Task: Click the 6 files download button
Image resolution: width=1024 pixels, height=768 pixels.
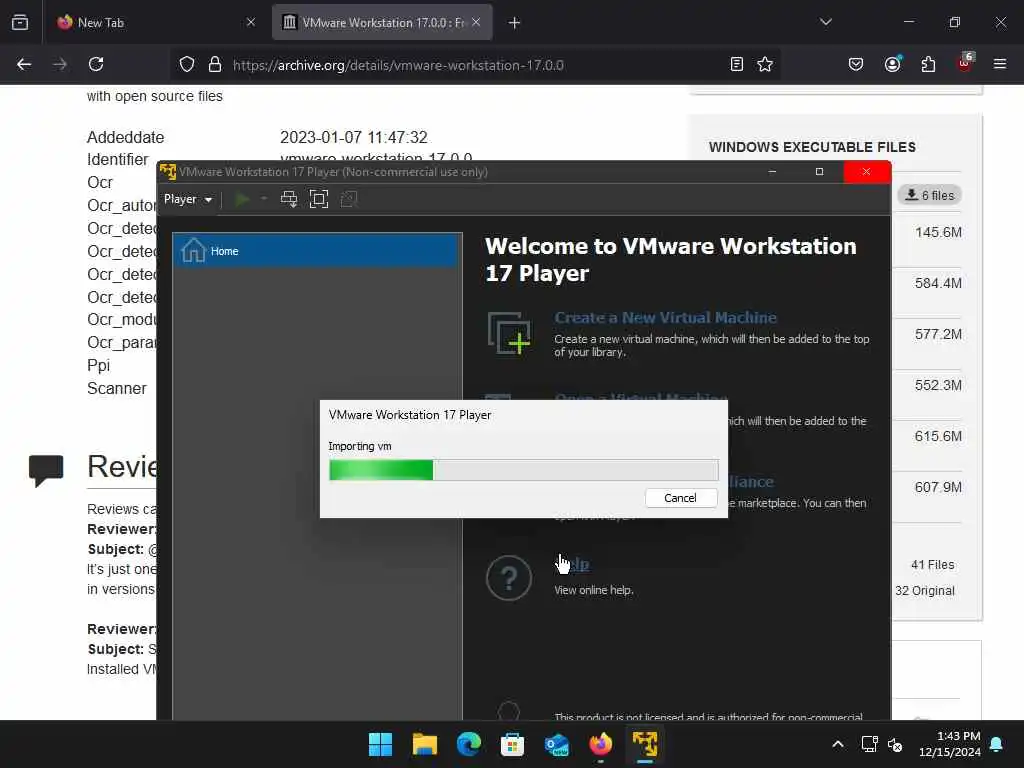Action: pyautogui.click(x=929, y=195)
